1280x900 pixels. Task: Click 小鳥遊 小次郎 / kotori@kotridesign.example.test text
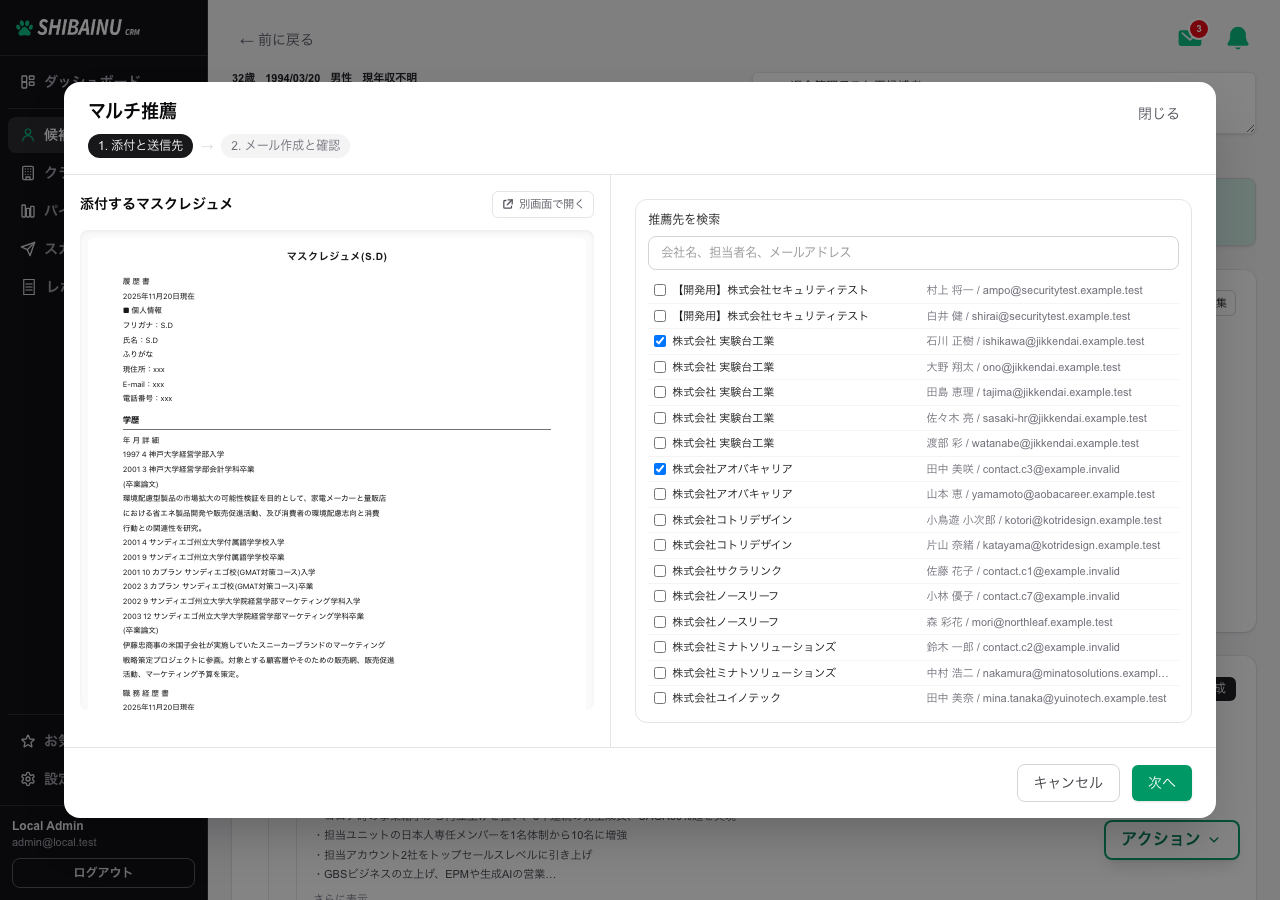point(1044,520)
